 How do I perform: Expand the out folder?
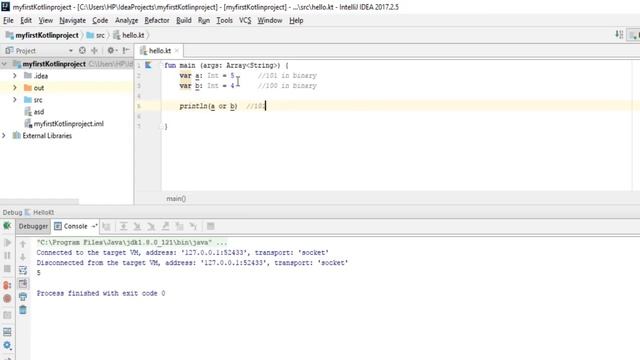(15, 87)
